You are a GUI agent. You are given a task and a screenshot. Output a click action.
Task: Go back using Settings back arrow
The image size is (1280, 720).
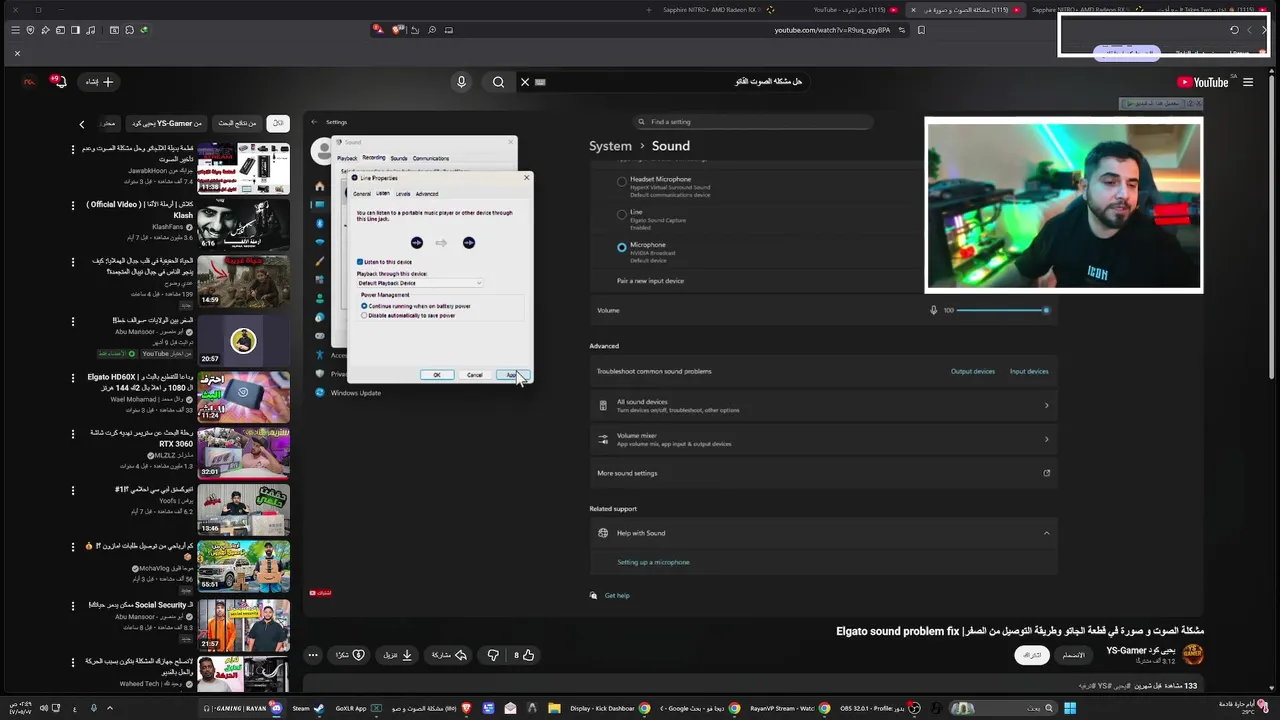point(314,122)
